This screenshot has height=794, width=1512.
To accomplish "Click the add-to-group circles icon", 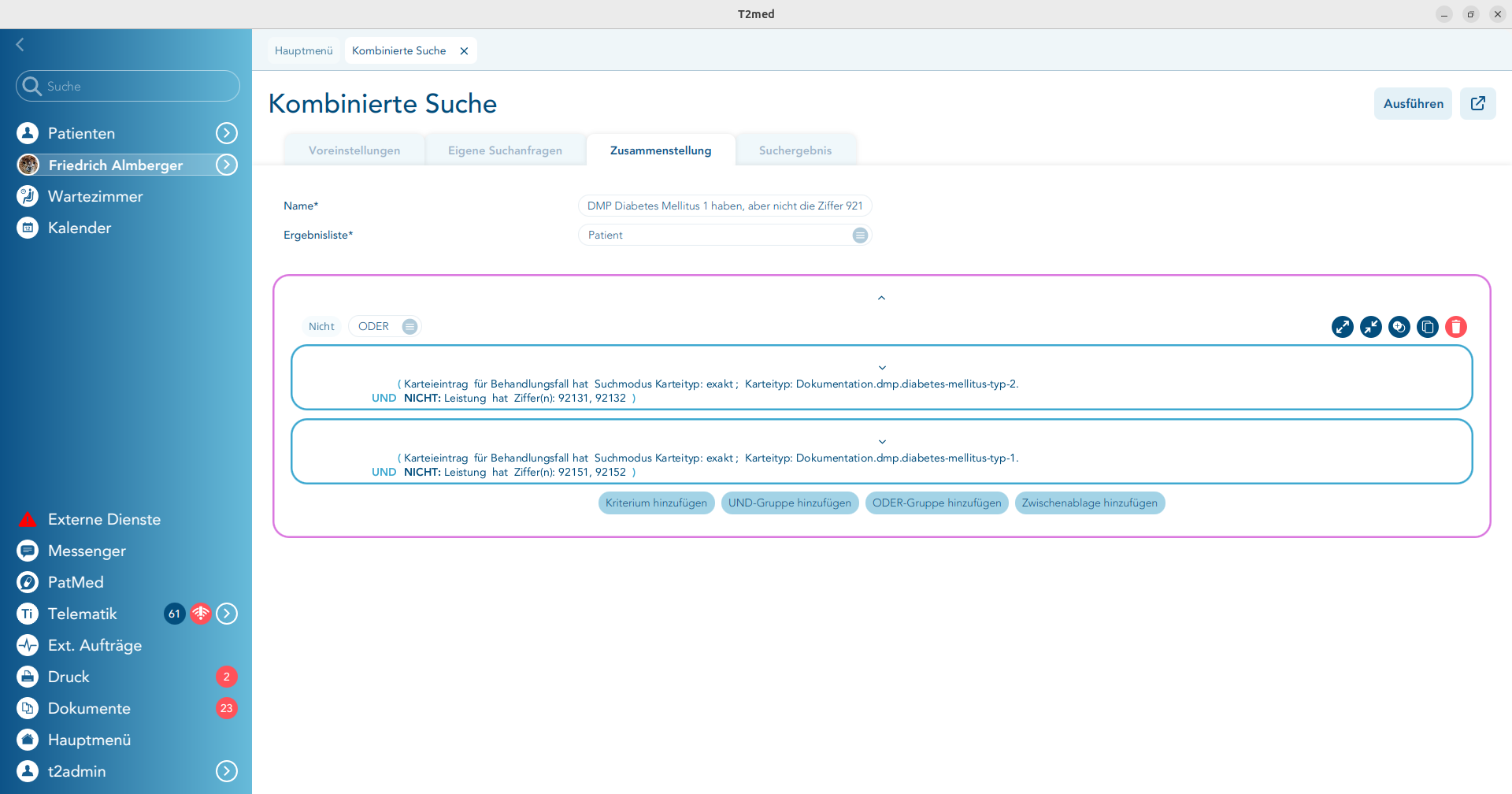I will click(x=1399, y=326).
